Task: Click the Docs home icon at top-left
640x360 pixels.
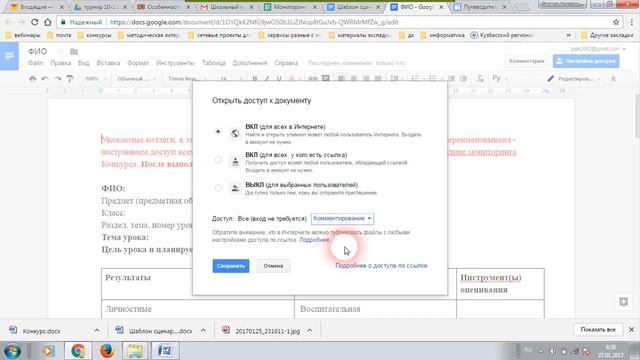Action: [x=9, y=56]
